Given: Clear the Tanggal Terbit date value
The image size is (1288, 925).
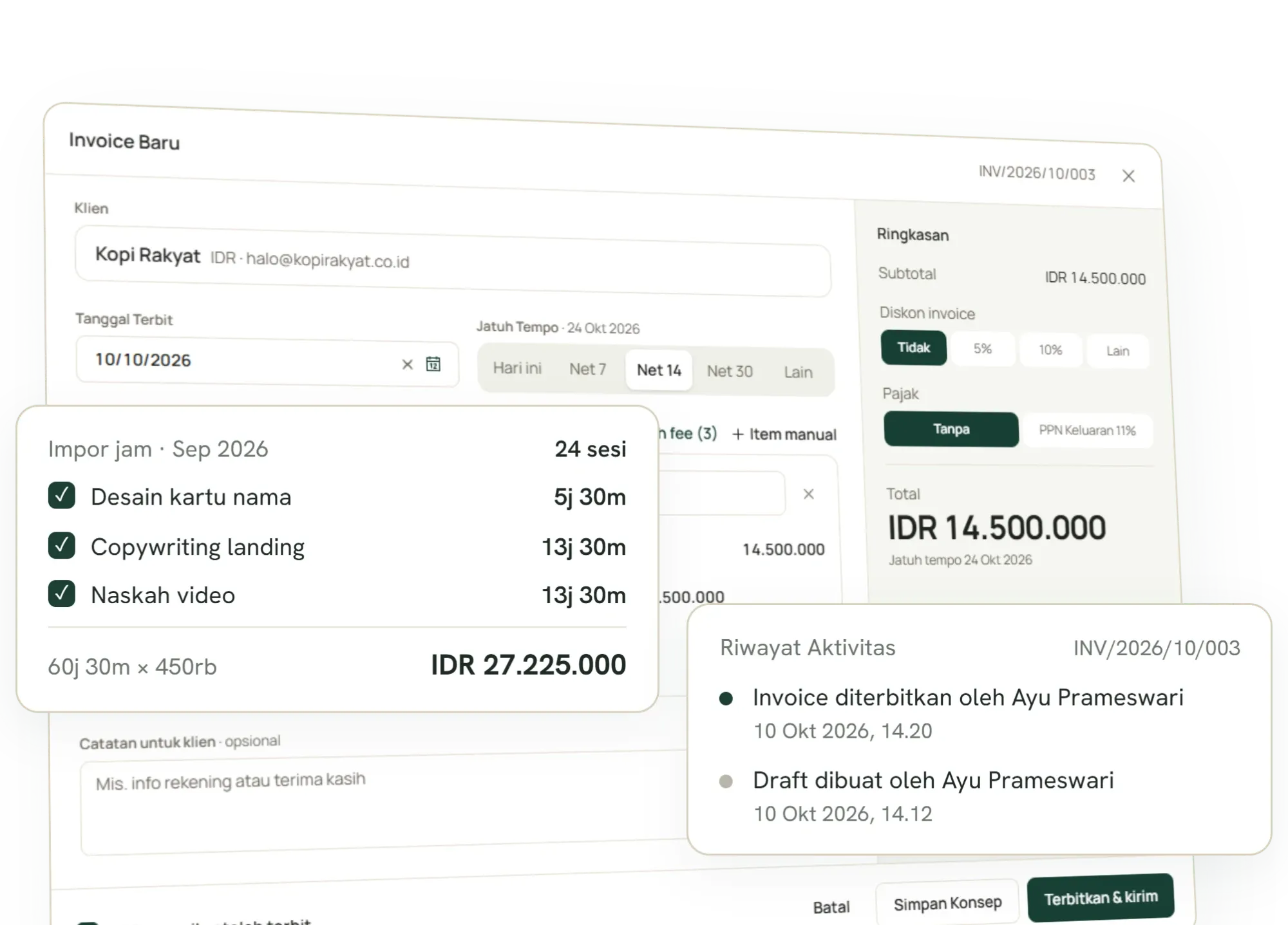Looking at the screenshot, I should coord(407,364).
